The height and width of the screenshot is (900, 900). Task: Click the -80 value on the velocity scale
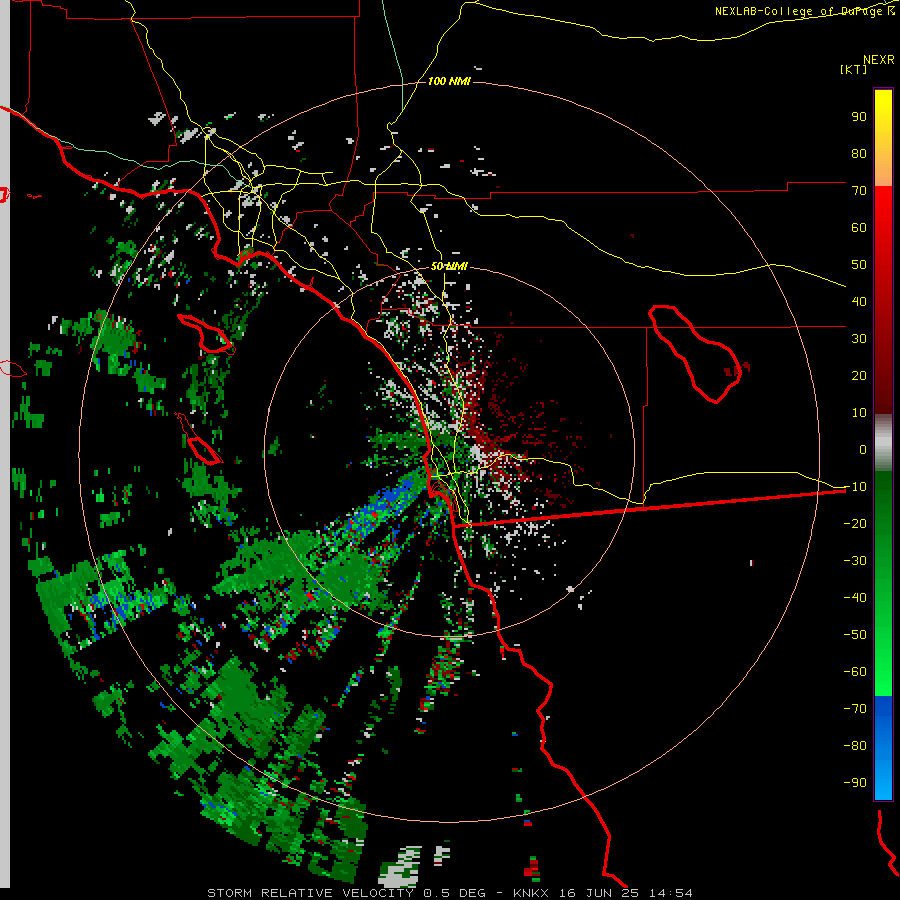[x=855, y=746]
